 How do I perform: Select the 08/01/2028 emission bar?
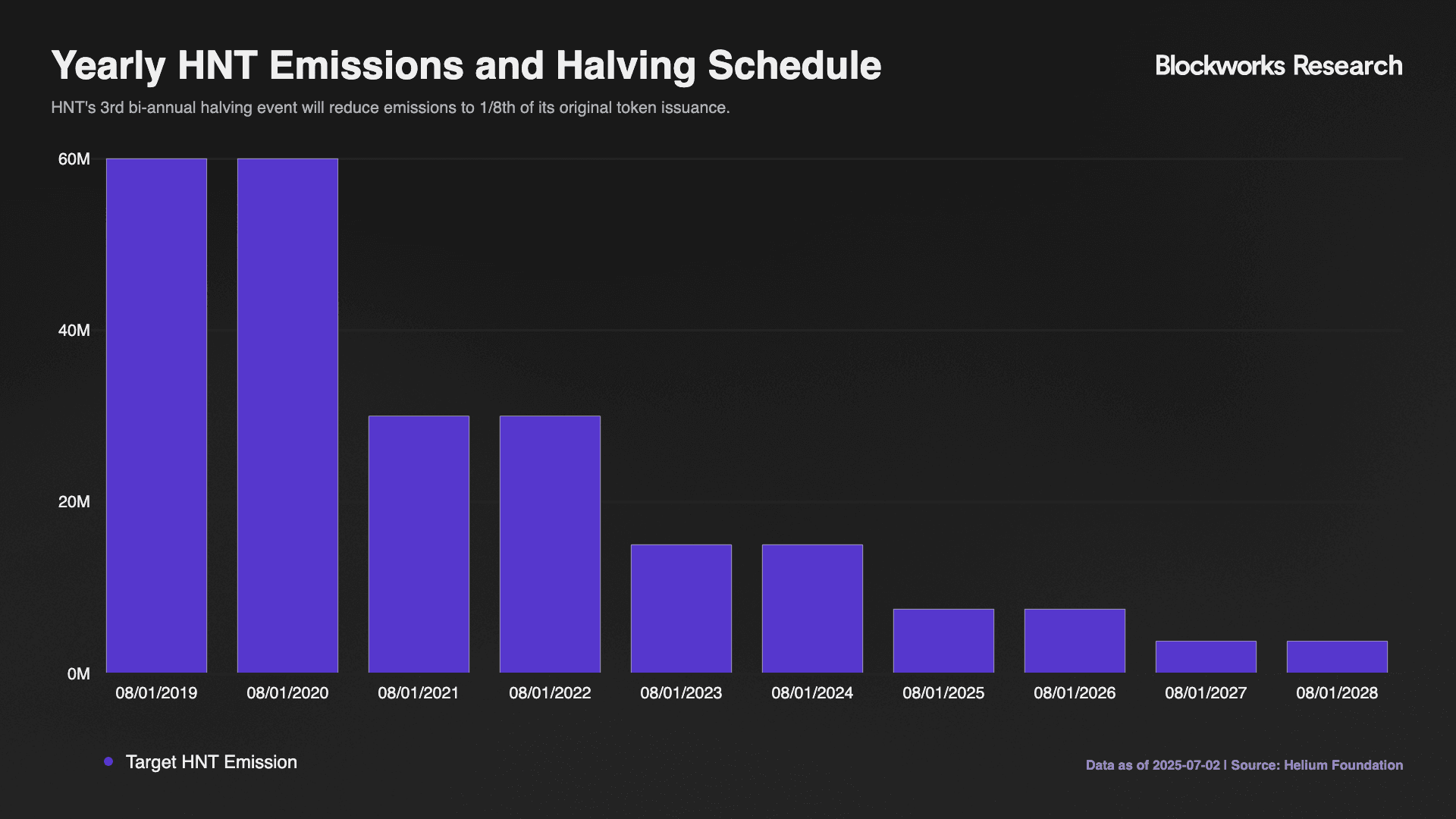(x=1337, y=657)
